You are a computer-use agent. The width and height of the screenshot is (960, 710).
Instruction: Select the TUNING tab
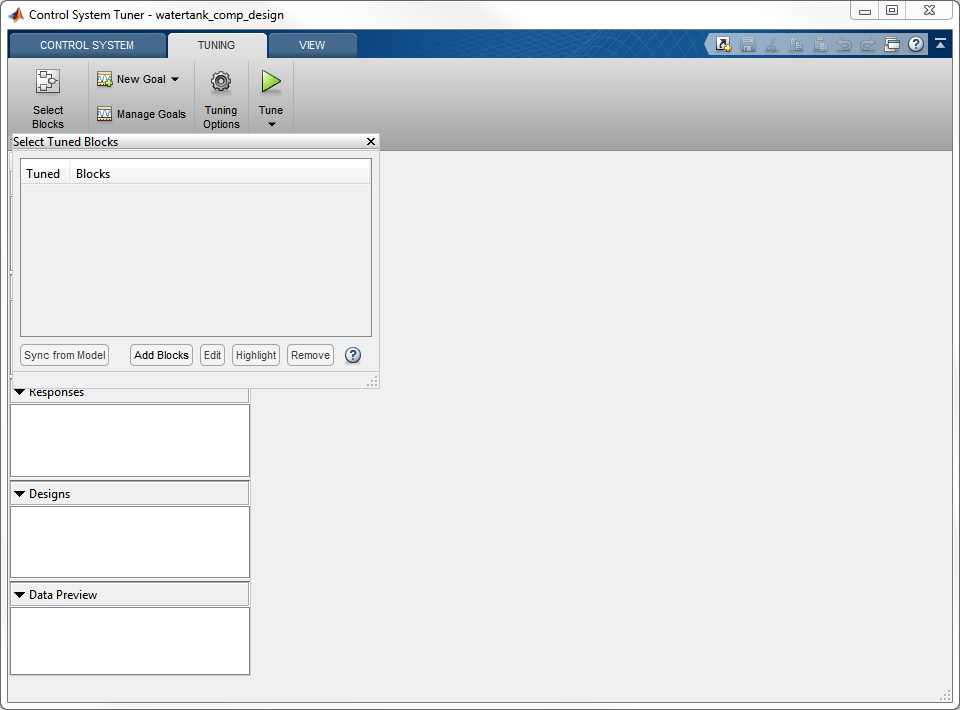pos(216,45)
